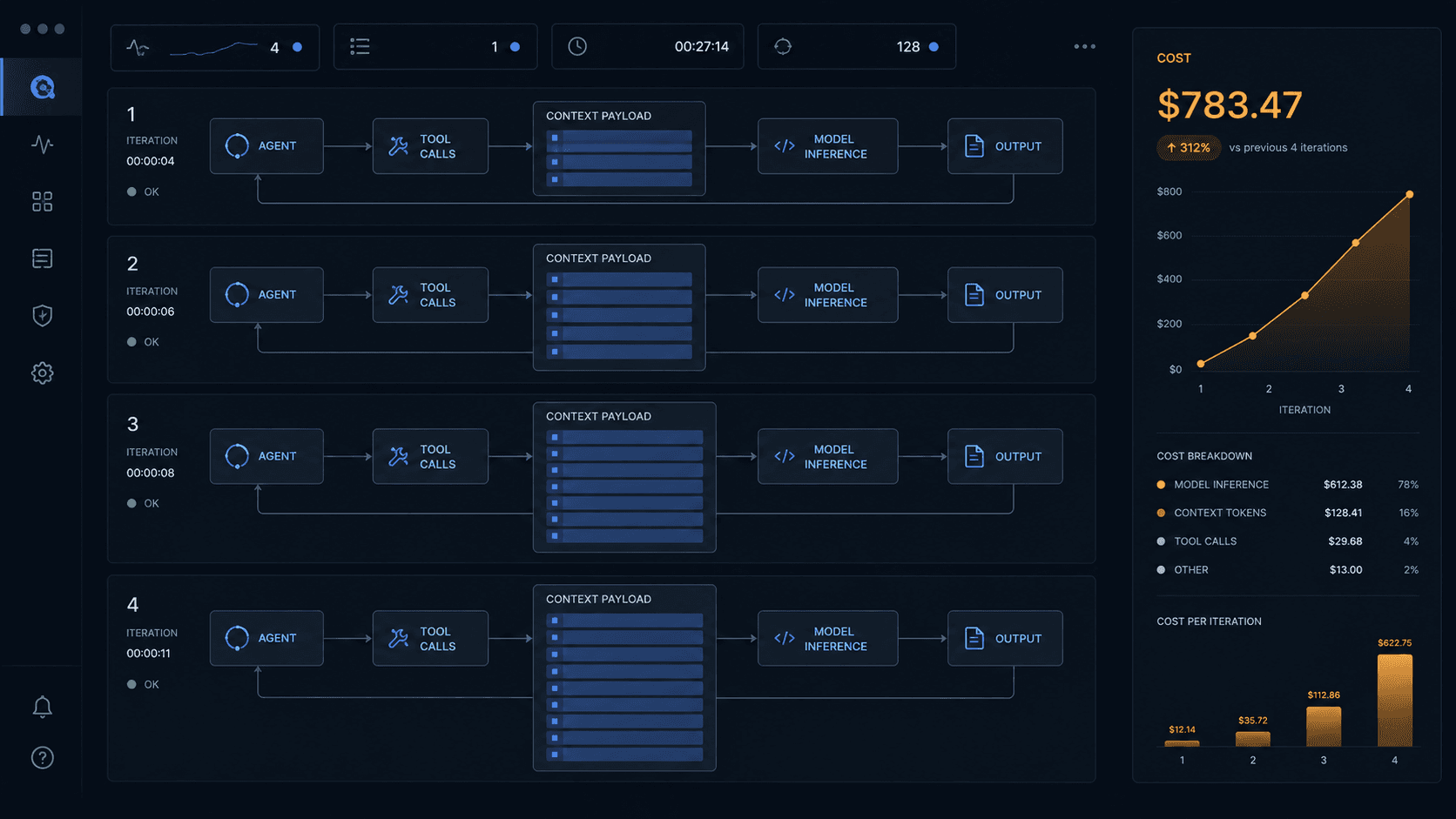Click the iteration 4 point on cost line chart
This screenshot has width=1456, height=819.
1410,194
